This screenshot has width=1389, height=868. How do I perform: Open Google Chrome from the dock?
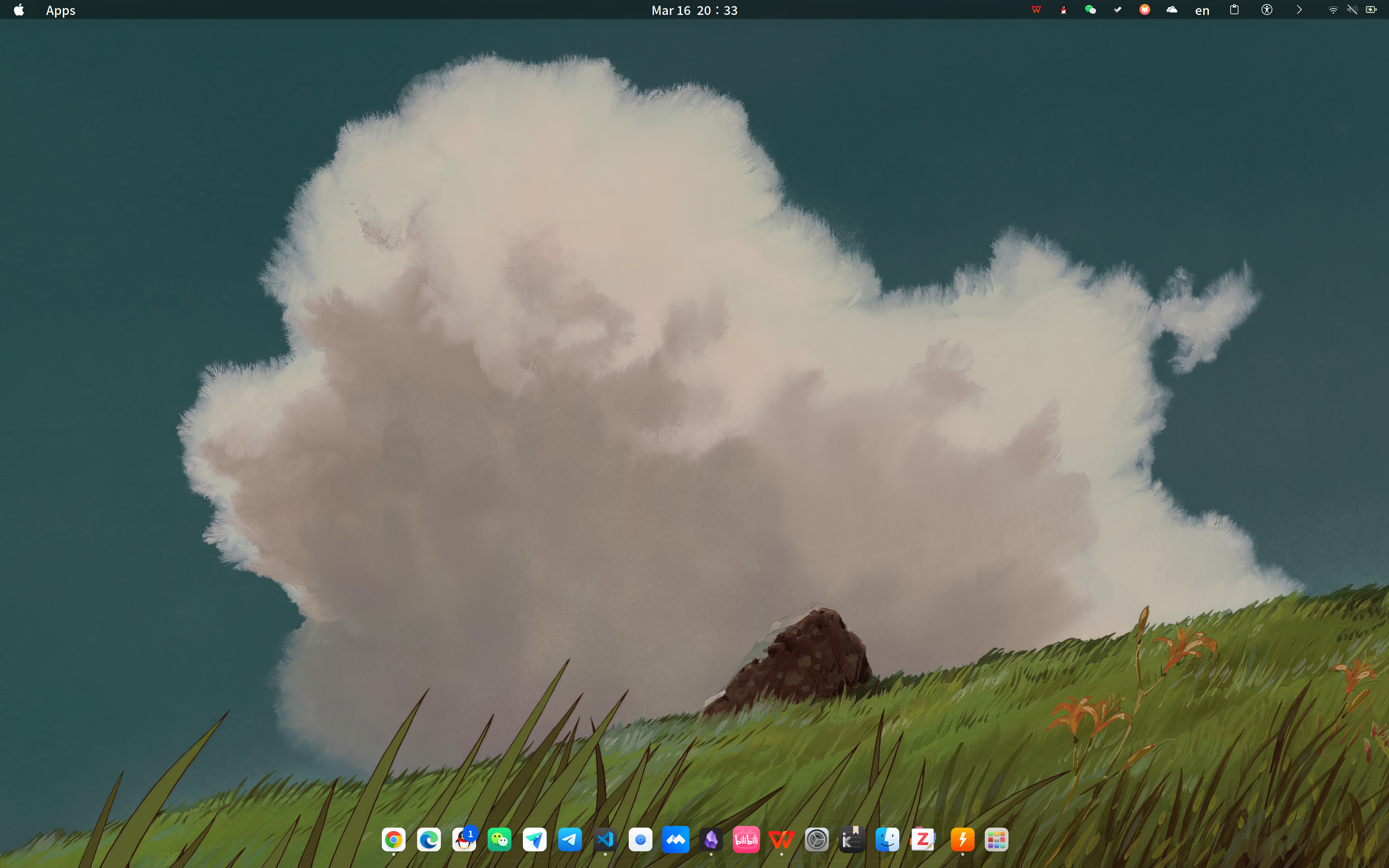coord(393,840)
